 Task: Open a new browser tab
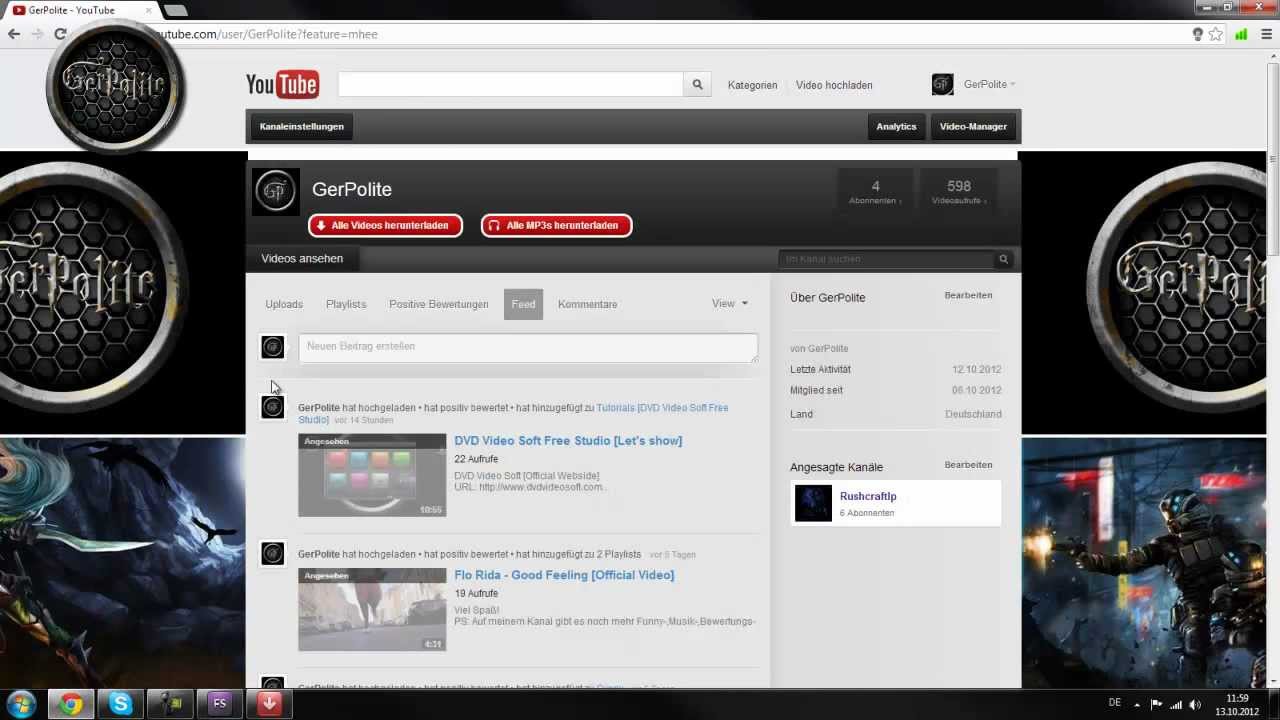coord(176,10)
